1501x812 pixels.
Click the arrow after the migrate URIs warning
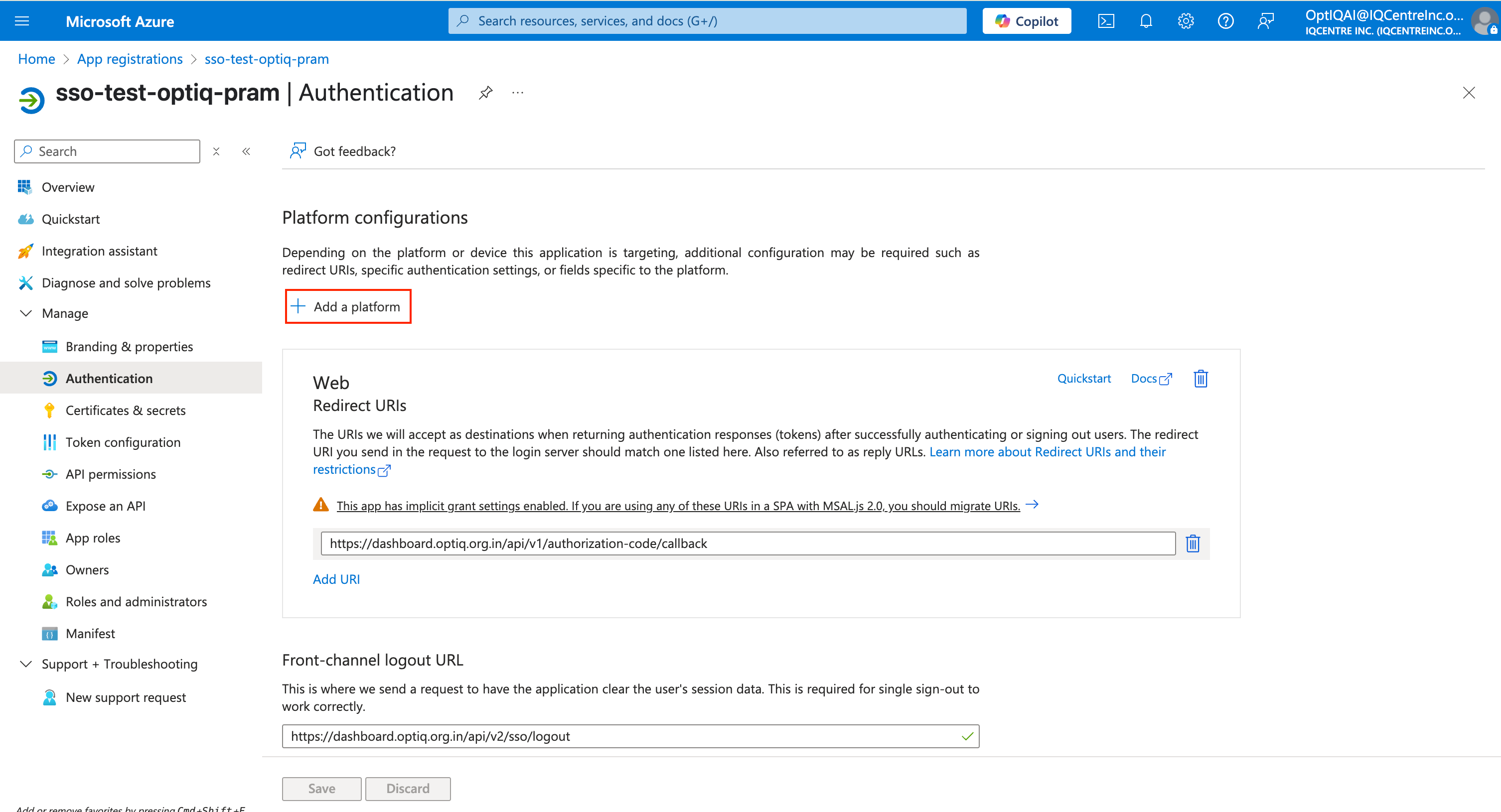tap(1032, 505)
